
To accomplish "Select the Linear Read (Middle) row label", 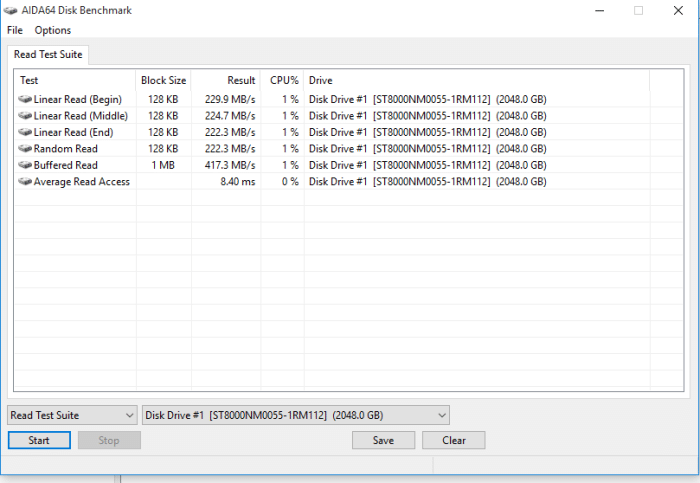I will coord(81,116).
